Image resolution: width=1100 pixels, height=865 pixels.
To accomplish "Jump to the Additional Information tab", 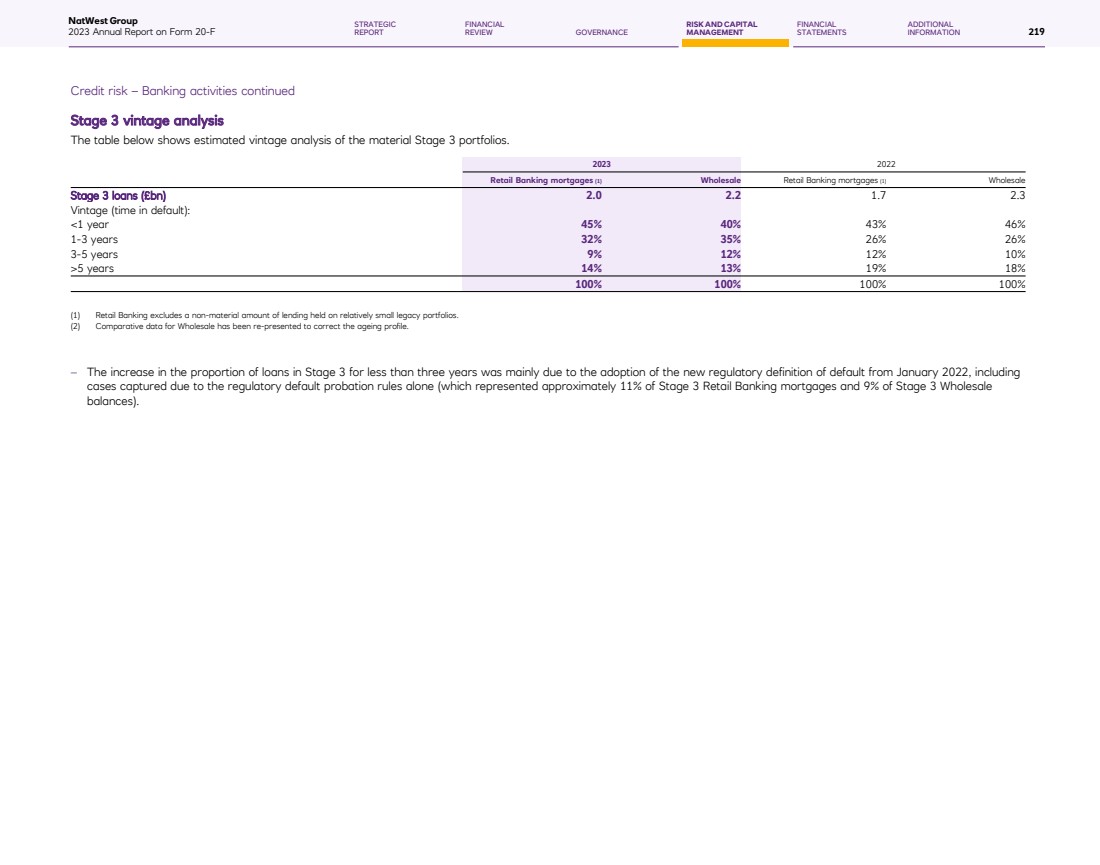I will pyautogui.click(x=933, y=28).
